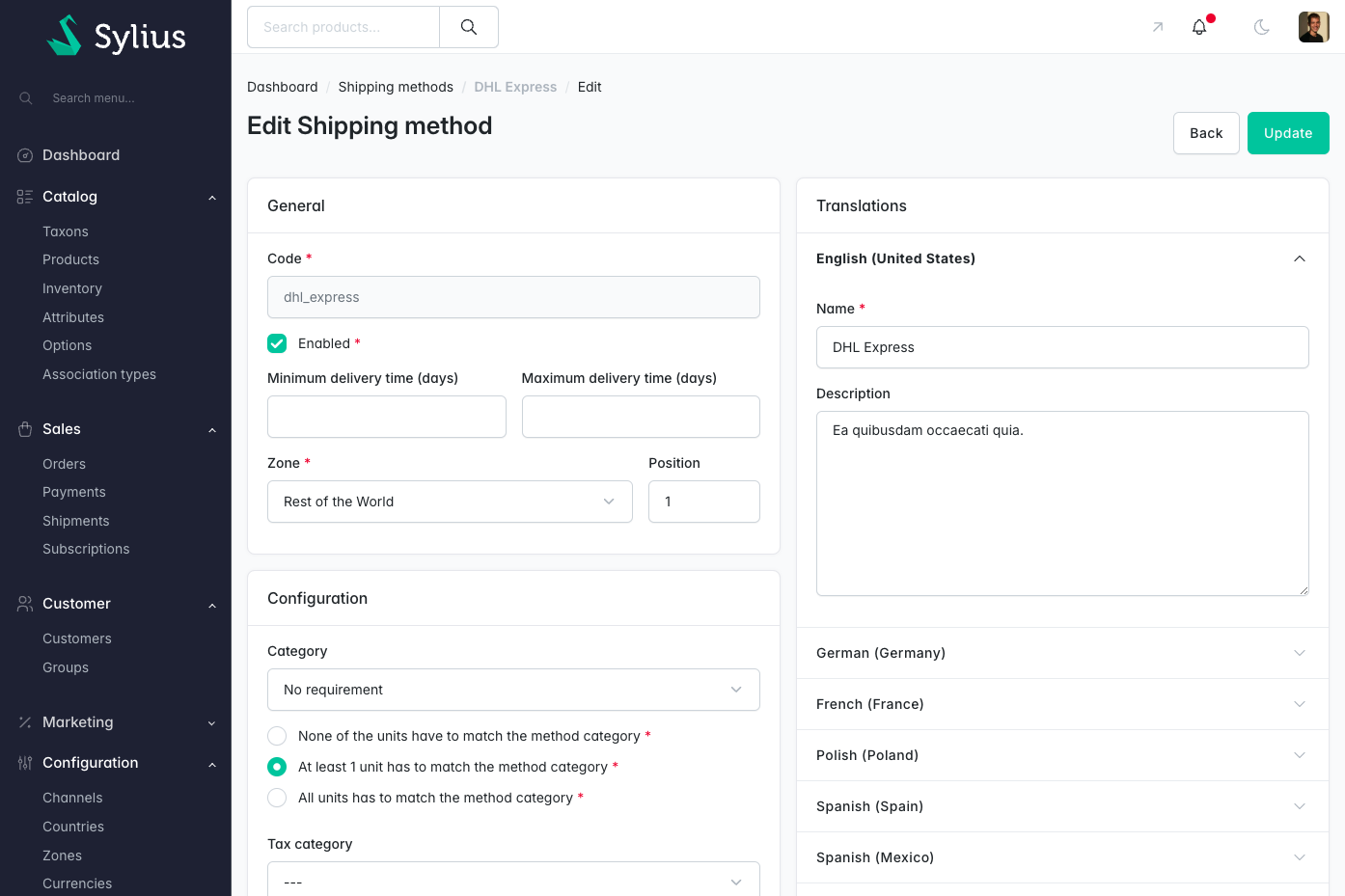Select 'None of the units' radio option

click(x=277, y=736)
